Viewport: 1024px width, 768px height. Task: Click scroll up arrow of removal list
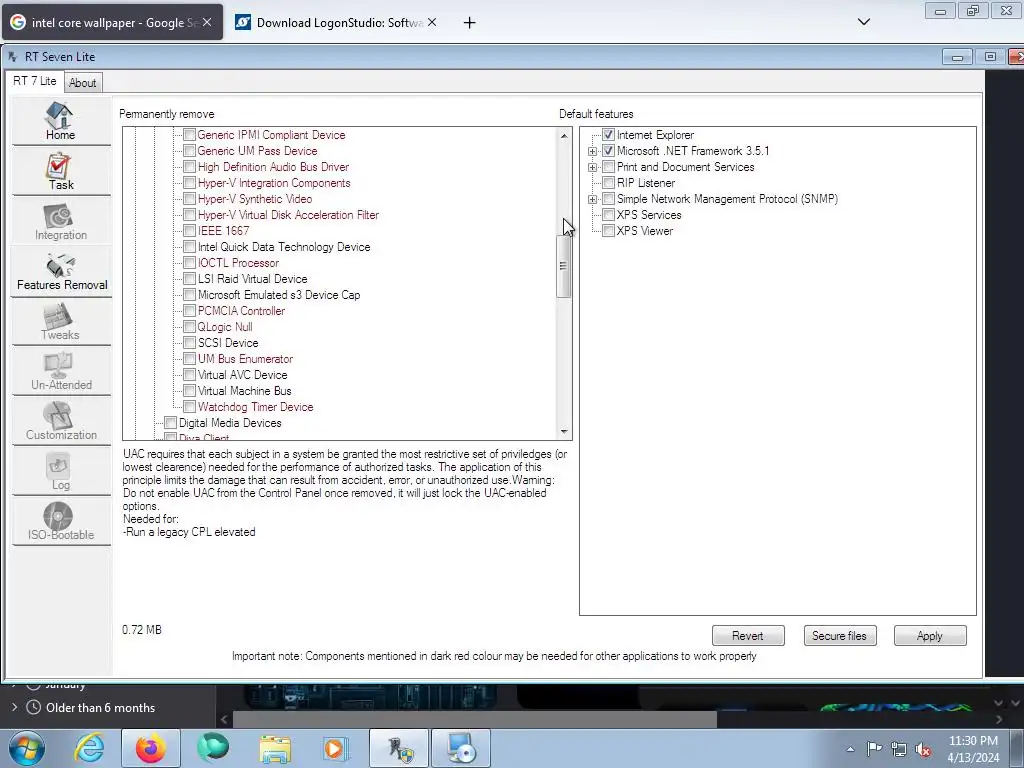point(564,135)
